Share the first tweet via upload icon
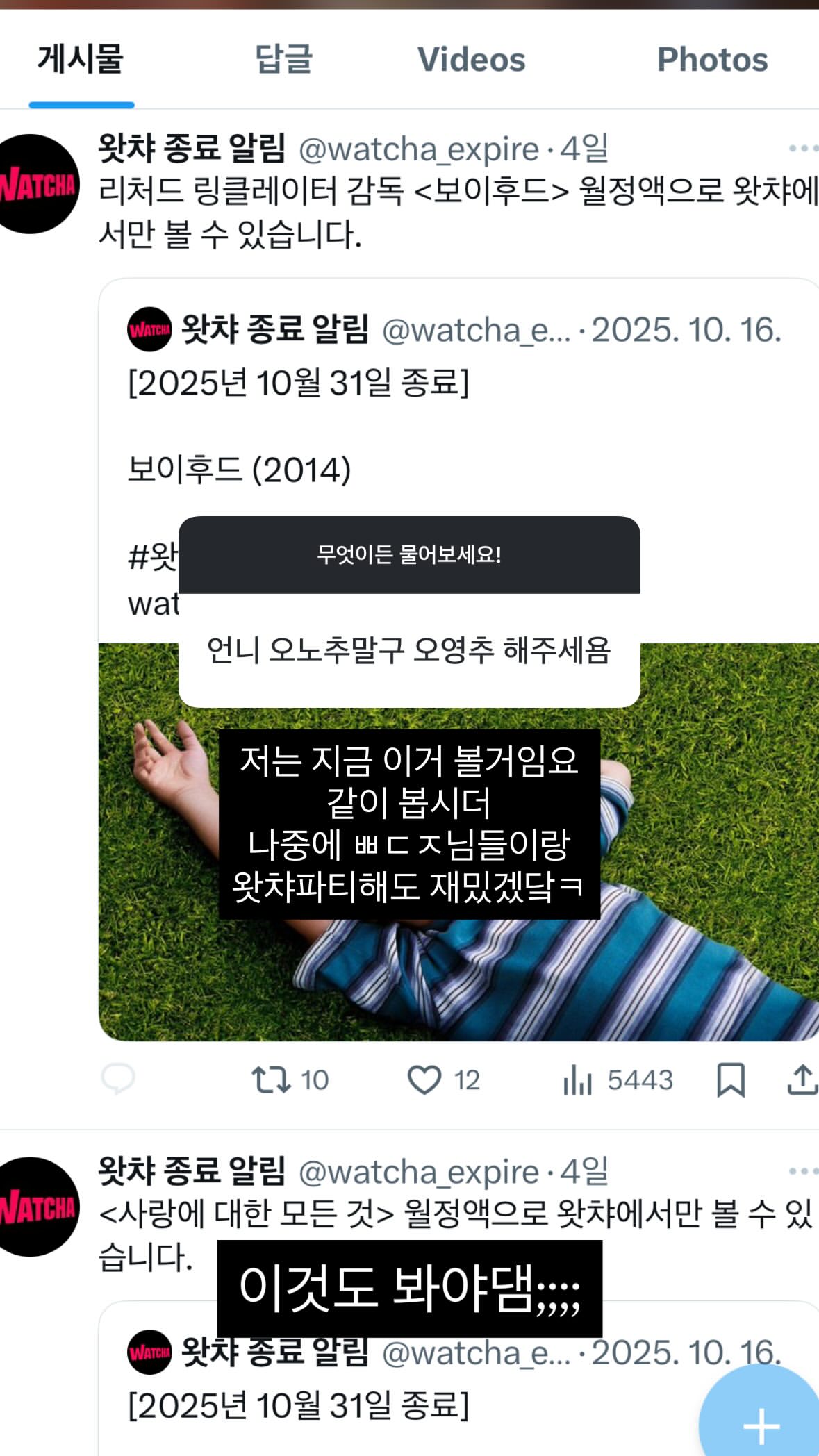This screenshot has width=819, height=1456. (802, 1079)
